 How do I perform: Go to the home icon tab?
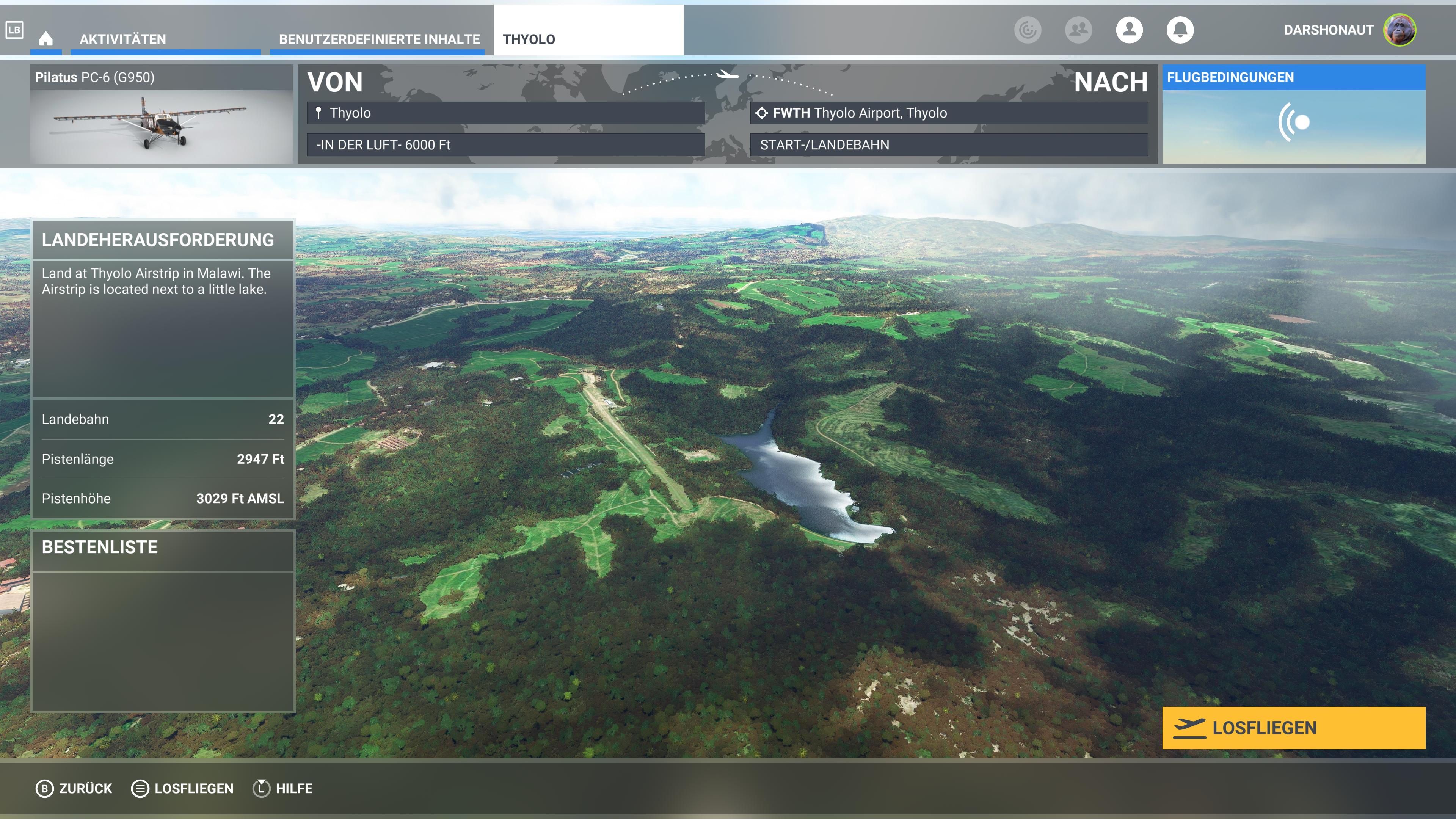click(46, 38)
